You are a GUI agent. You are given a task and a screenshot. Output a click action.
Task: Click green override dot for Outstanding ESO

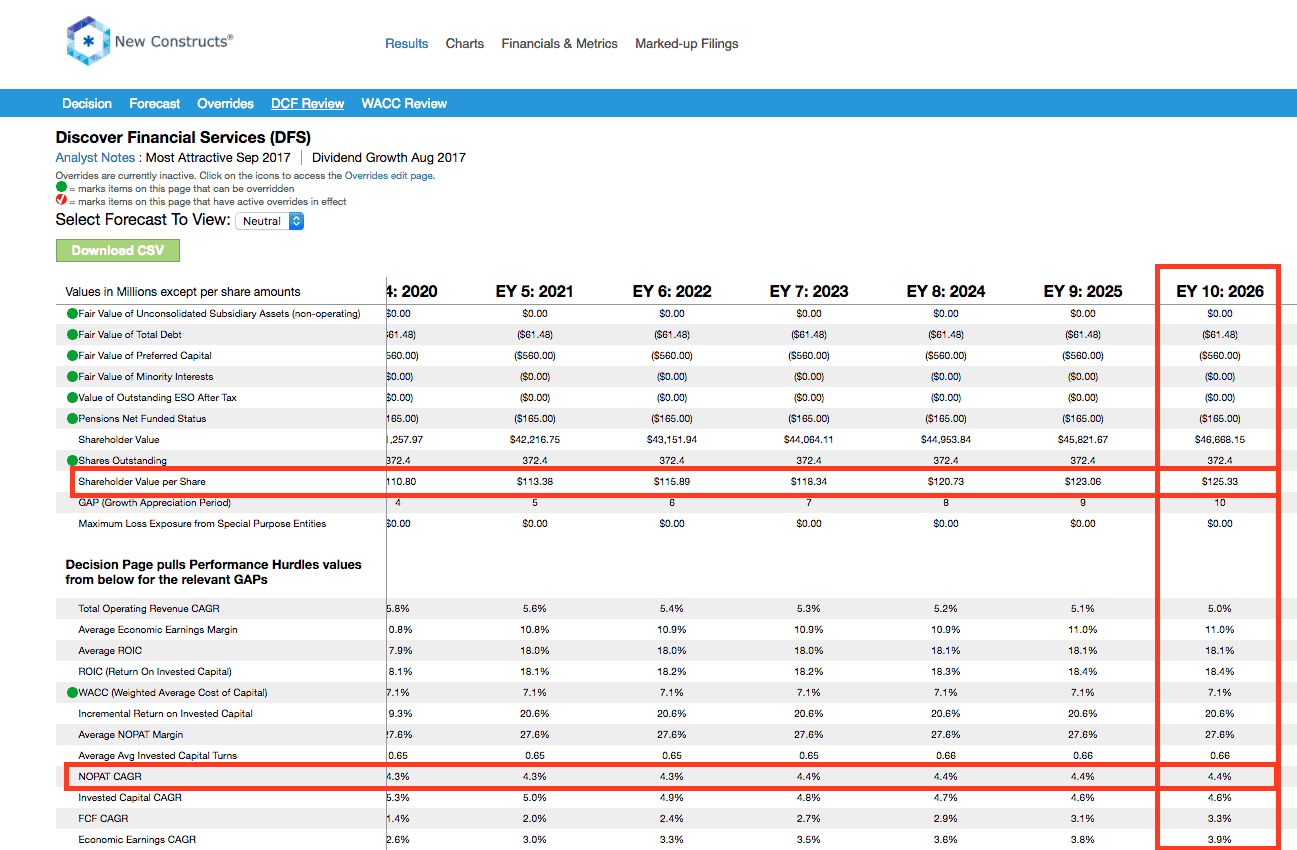coord(72,398)
